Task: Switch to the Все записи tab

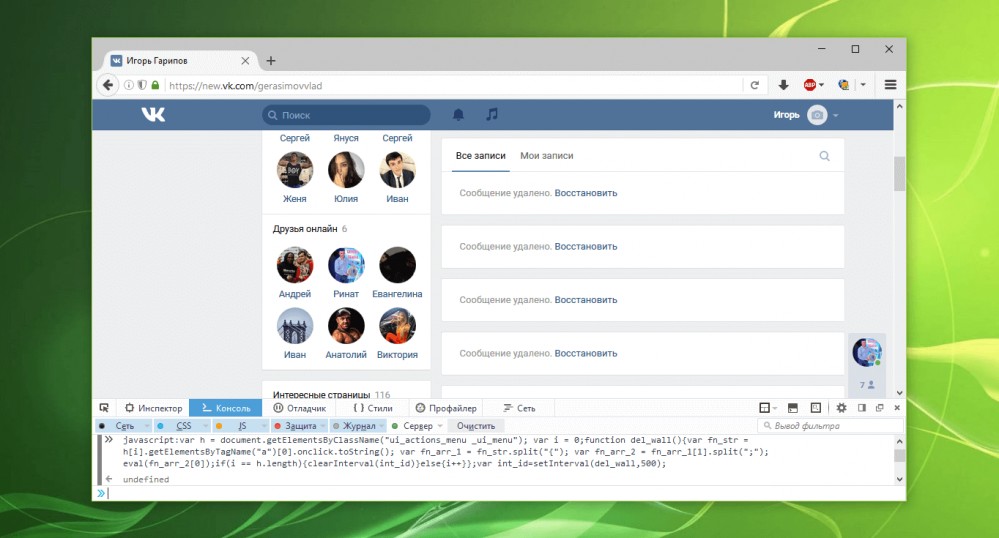Action: (480, 156)
